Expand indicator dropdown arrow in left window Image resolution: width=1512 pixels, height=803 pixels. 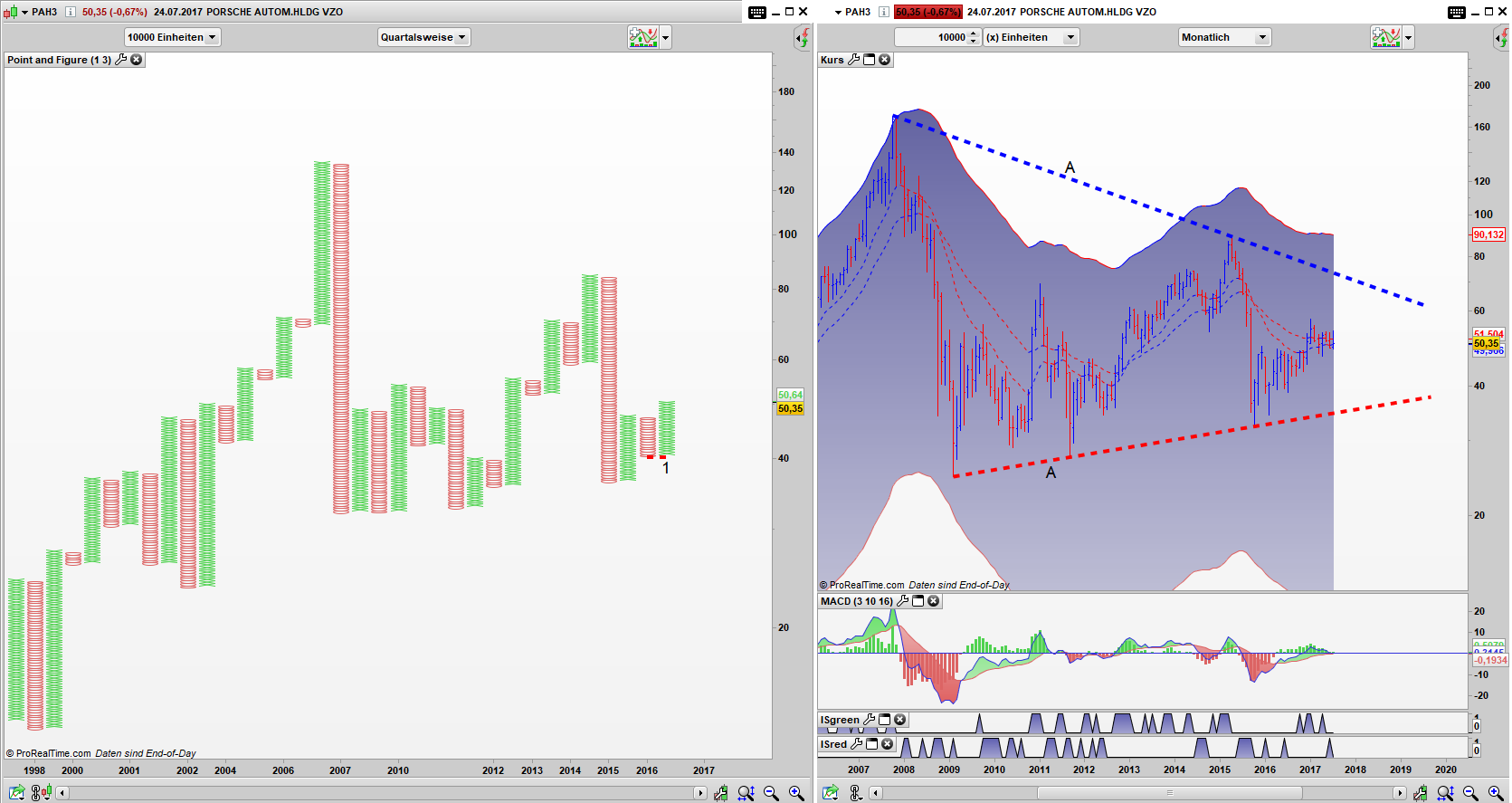click(x=666, y=37)
